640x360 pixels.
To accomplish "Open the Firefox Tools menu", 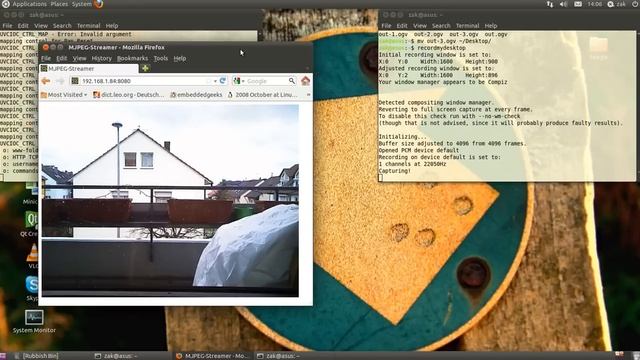I will [161, 58].
